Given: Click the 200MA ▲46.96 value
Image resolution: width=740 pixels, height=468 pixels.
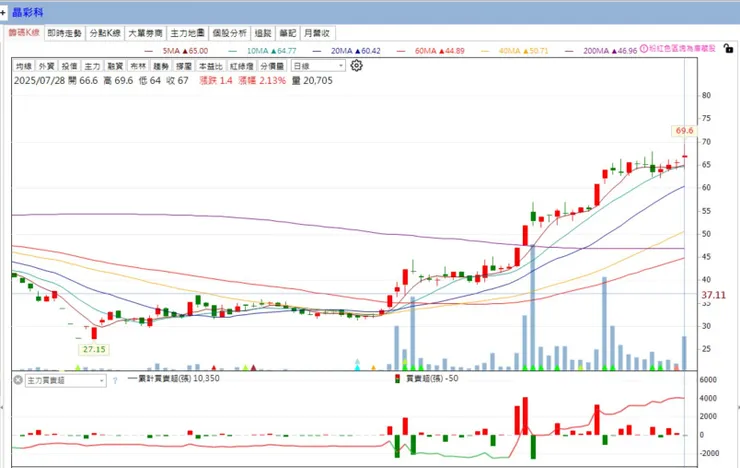Looking at the screenshot, I should (610, 51).
